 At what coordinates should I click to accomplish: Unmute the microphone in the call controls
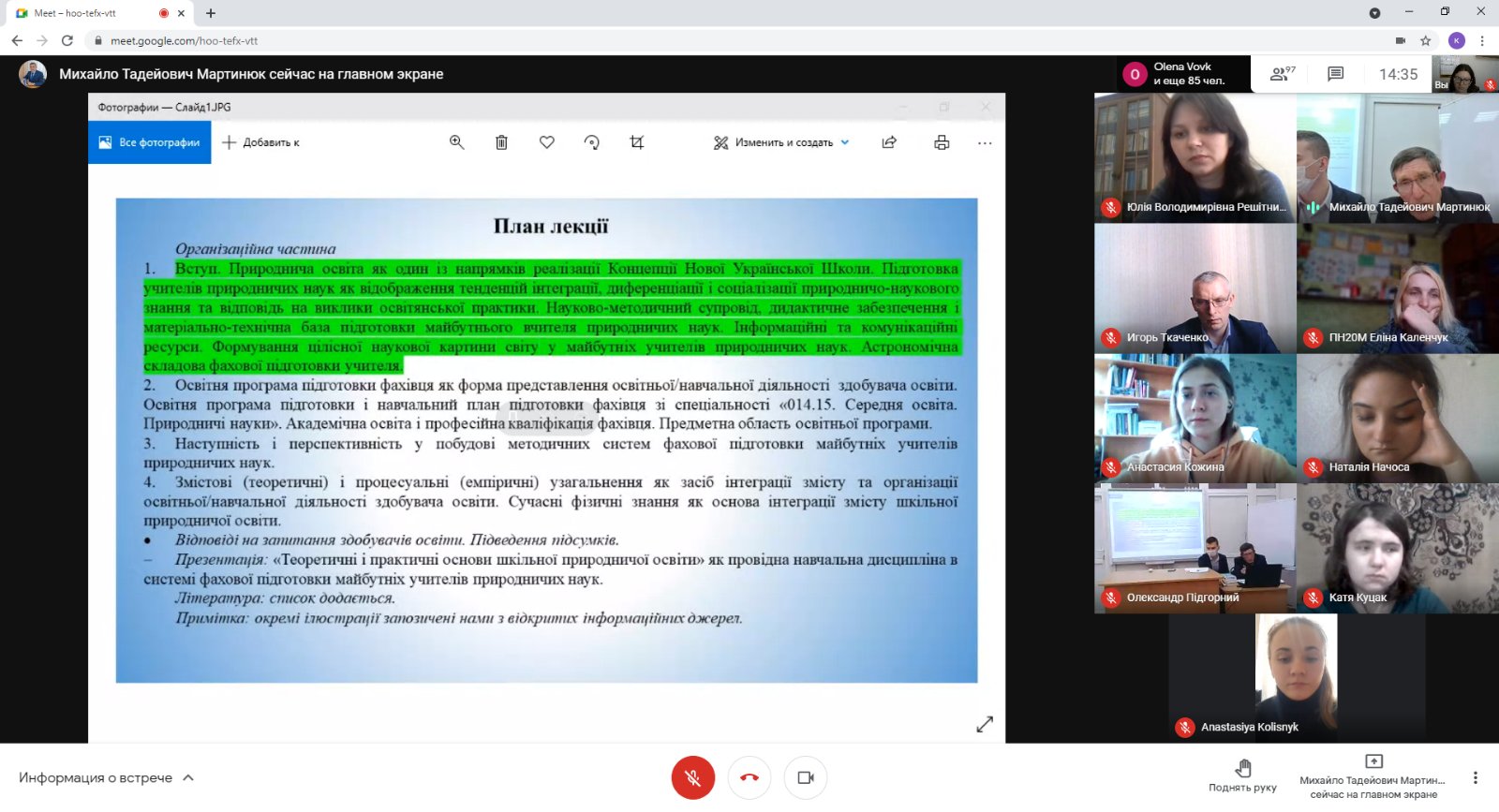pyautogui.click(x=692, y=777)
